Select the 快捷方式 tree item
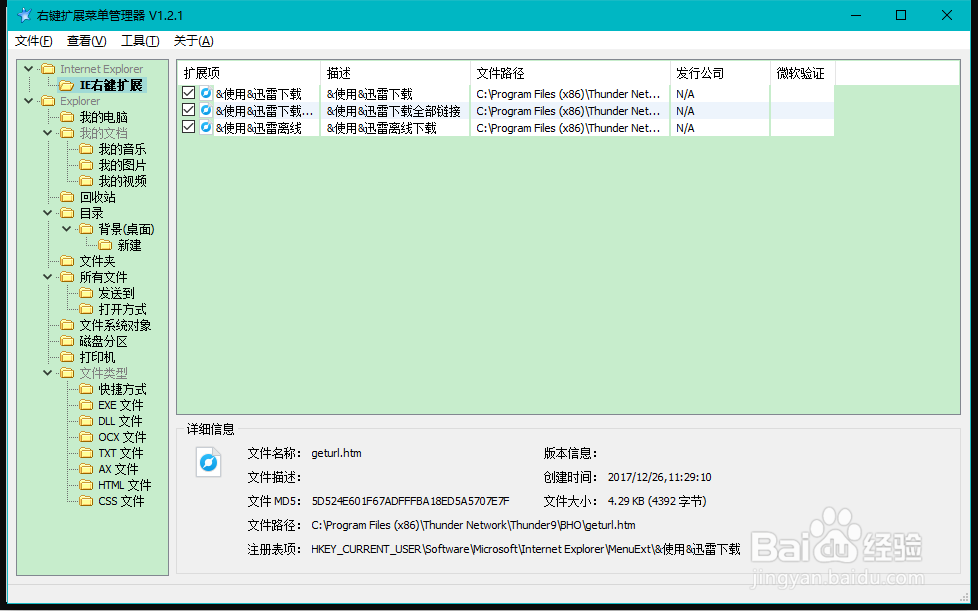The image size is (978, 611). click(123, 389)
